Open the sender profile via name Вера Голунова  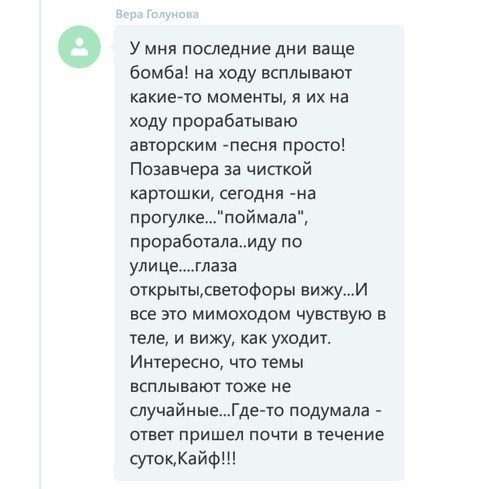(157, 14)
